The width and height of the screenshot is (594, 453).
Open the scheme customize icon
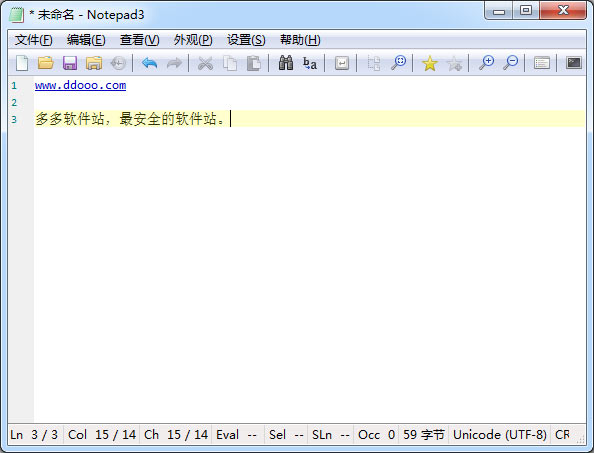click(542, 63)
